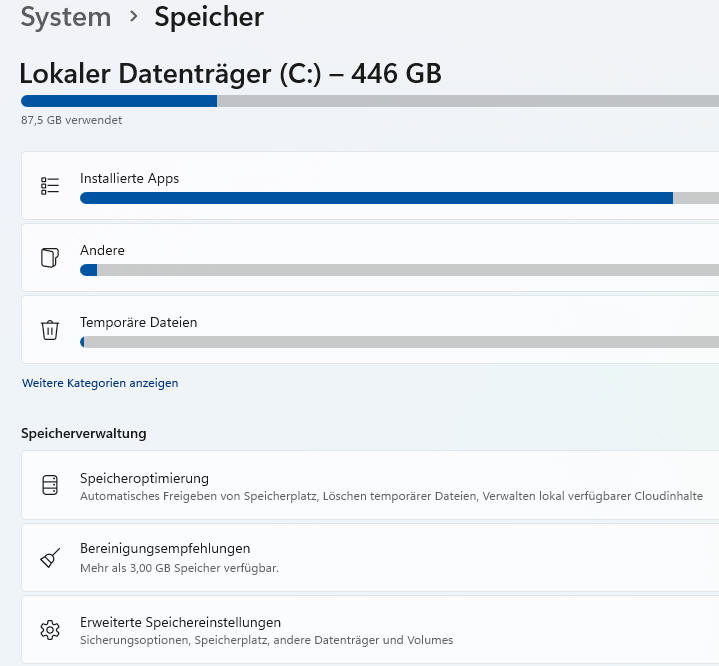Click the Speicherverwaltung section heading
The width and height of the screenshot is (719, 666).
[83, 433]
